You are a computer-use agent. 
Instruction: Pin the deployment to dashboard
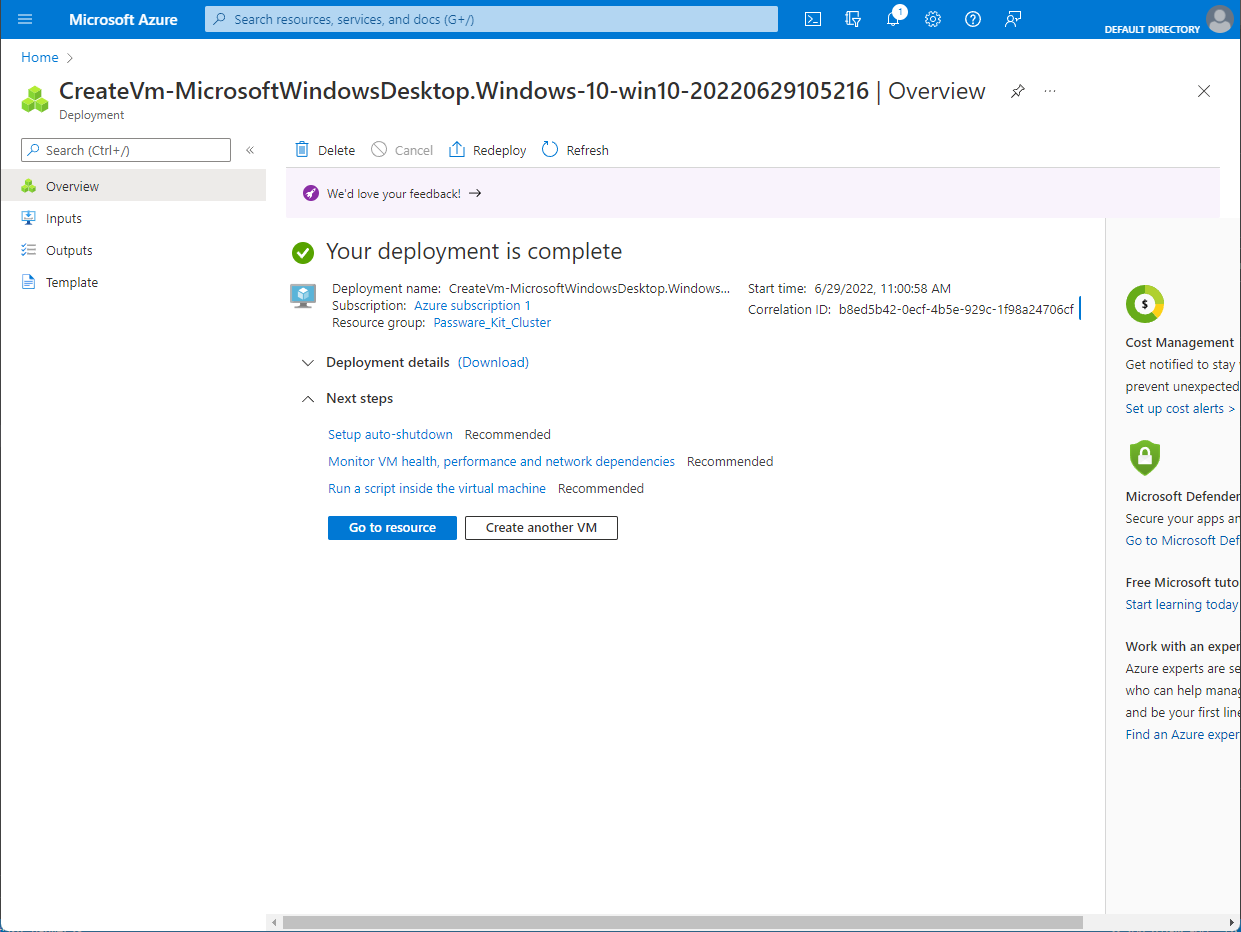click(x=1017, y=91)
